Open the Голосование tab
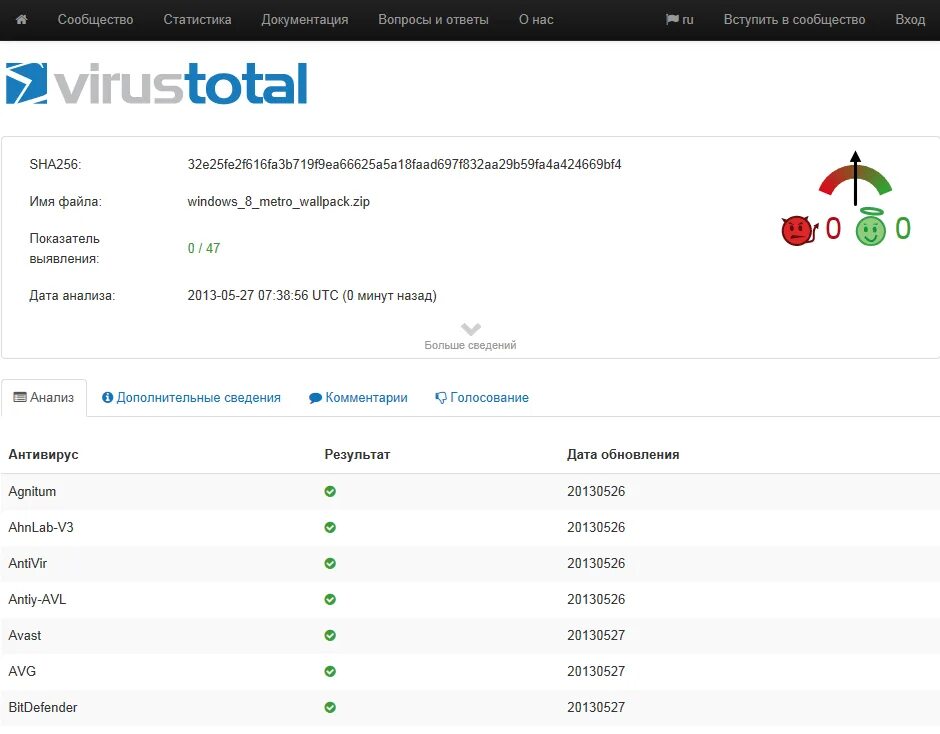 (x=482, y=398)
